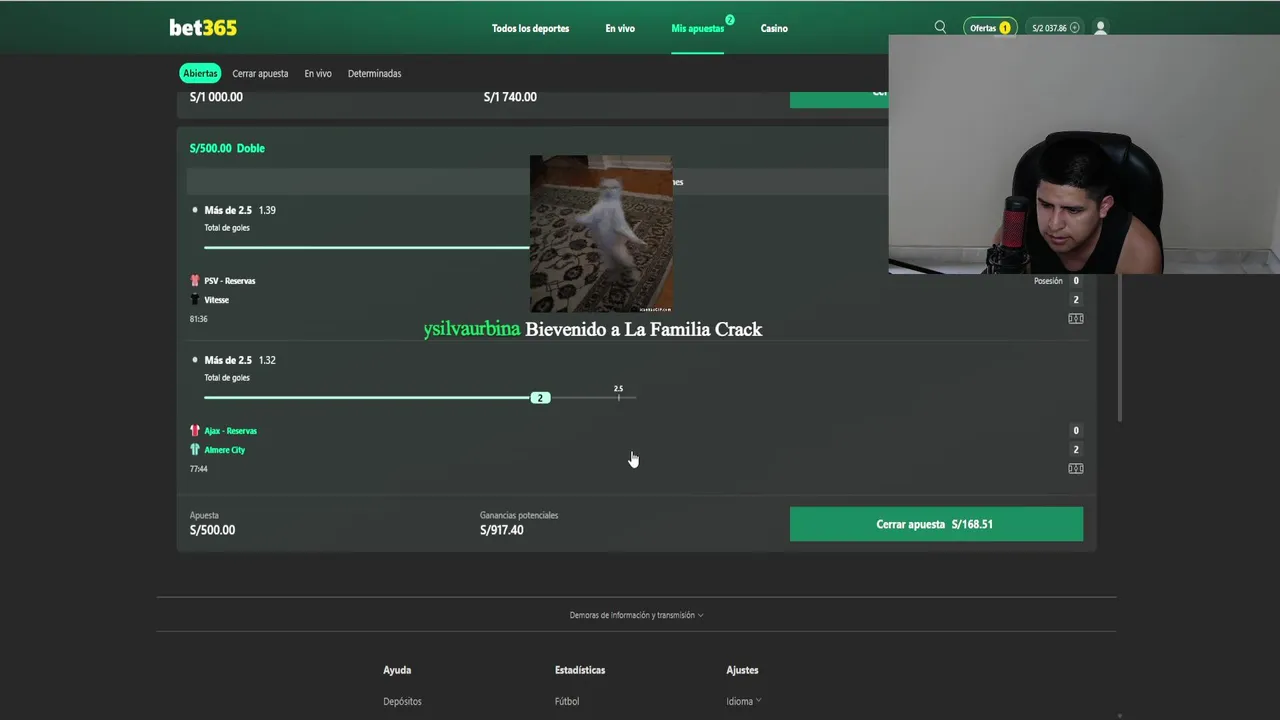Click the Ayuda footer heading
The height and width of the screenshot is (720, 1280).
397,670
